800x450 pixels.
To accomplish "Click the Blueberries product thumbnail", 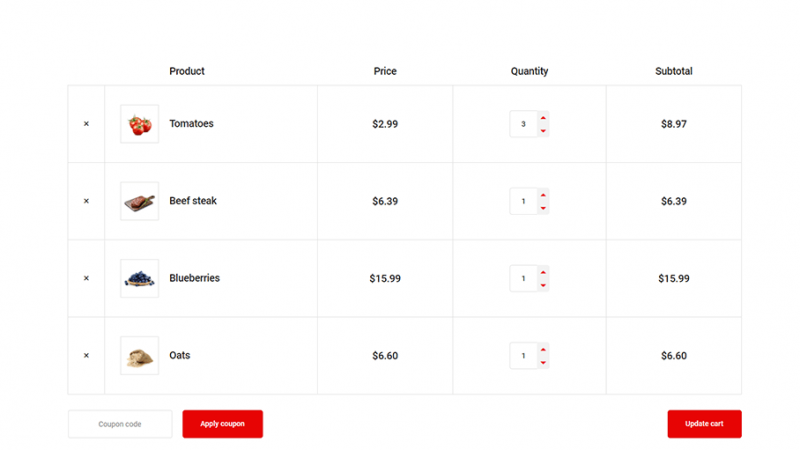I will pyautogui.click(x=139, y=278).
